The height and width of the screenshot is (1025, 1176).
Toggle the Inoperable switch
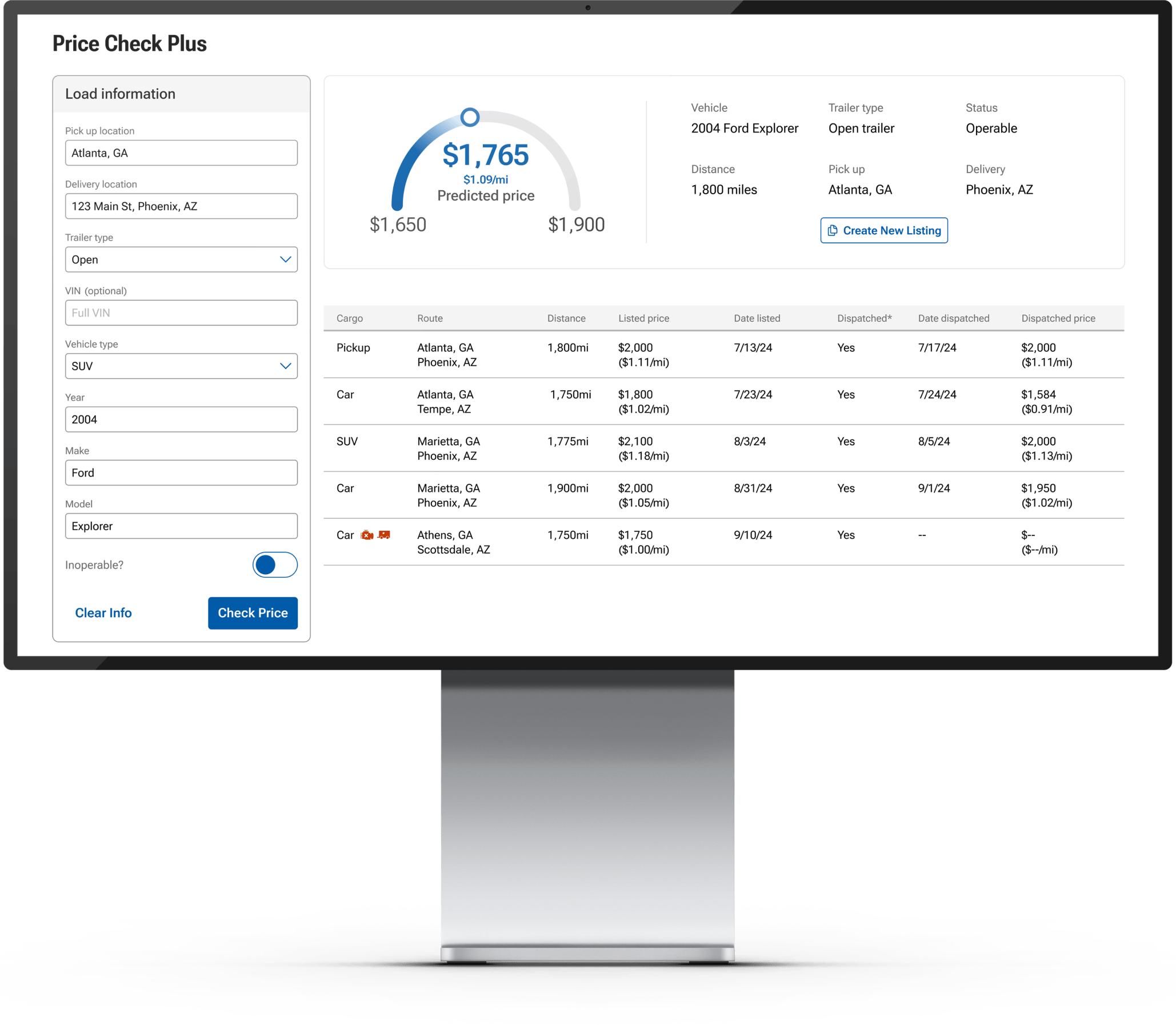[x=274, y=564]
